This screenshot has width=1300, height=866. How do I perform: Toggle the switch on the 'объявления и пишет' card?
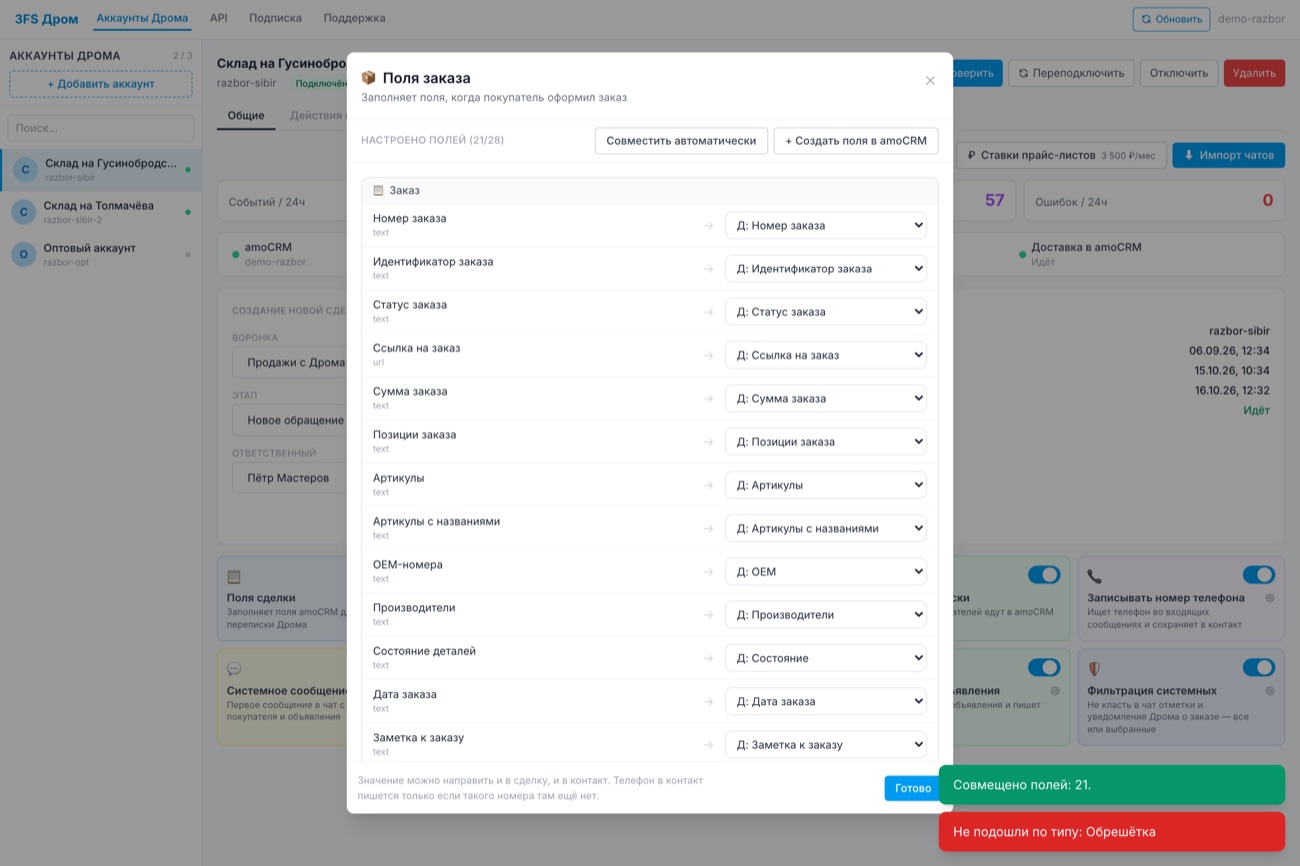[x=1044, y=667]
